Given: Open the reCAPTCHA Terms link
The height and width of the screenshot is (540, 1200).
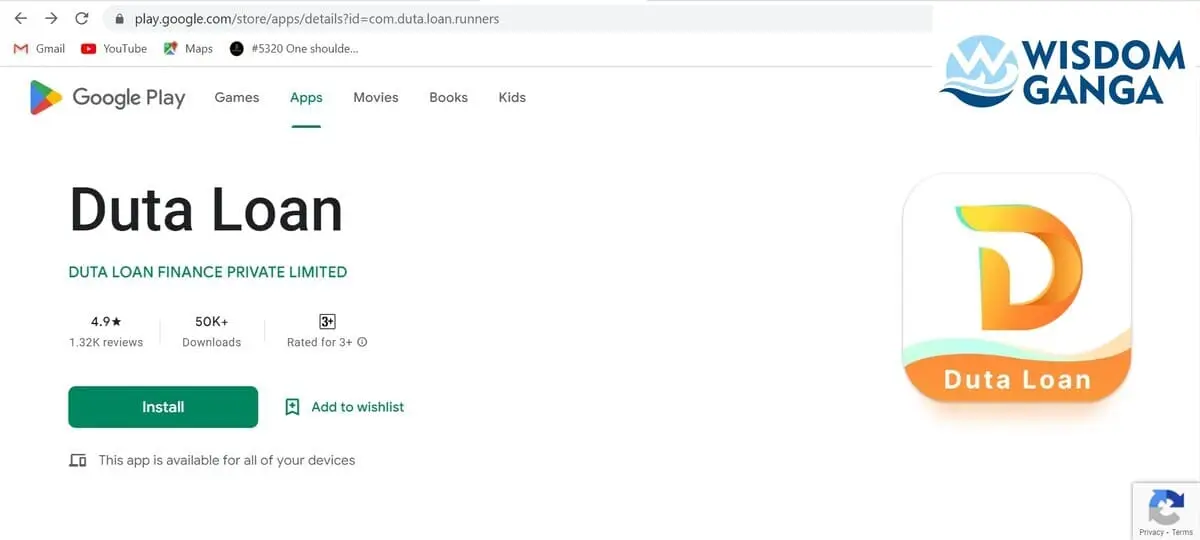Looking at the screenshot, I should tap(1183, 533).
